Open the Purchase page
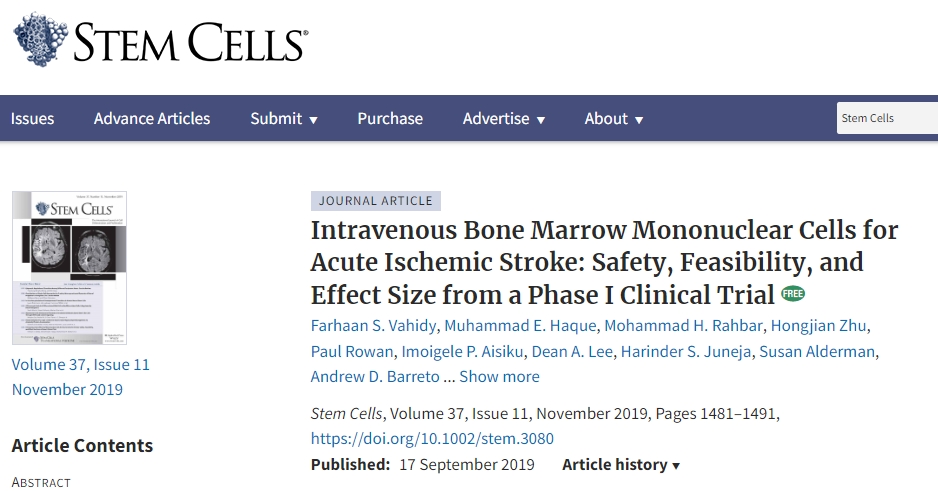 [x=390, y=118]
